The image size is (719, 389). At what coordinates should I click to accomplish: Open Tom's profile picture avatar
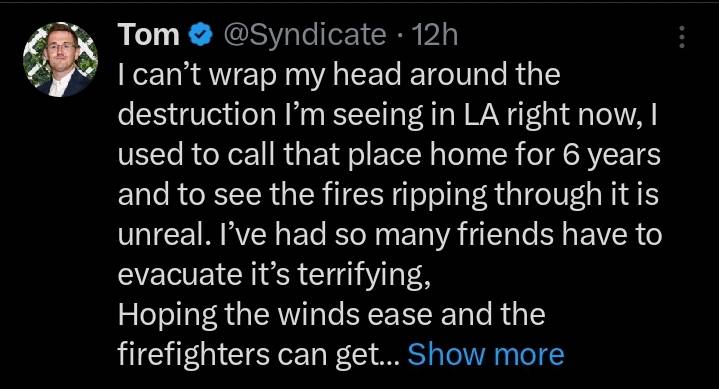click(x=61, y=60)
